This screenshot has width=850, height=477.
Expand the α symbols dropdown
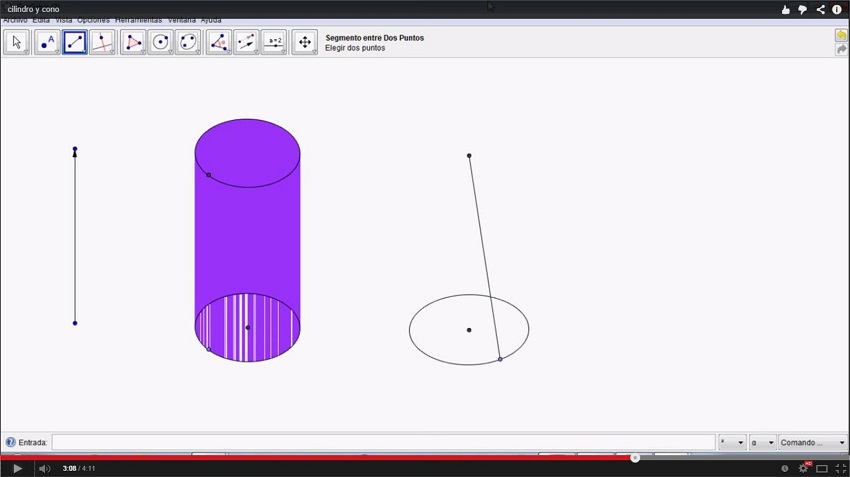point(763,442)
